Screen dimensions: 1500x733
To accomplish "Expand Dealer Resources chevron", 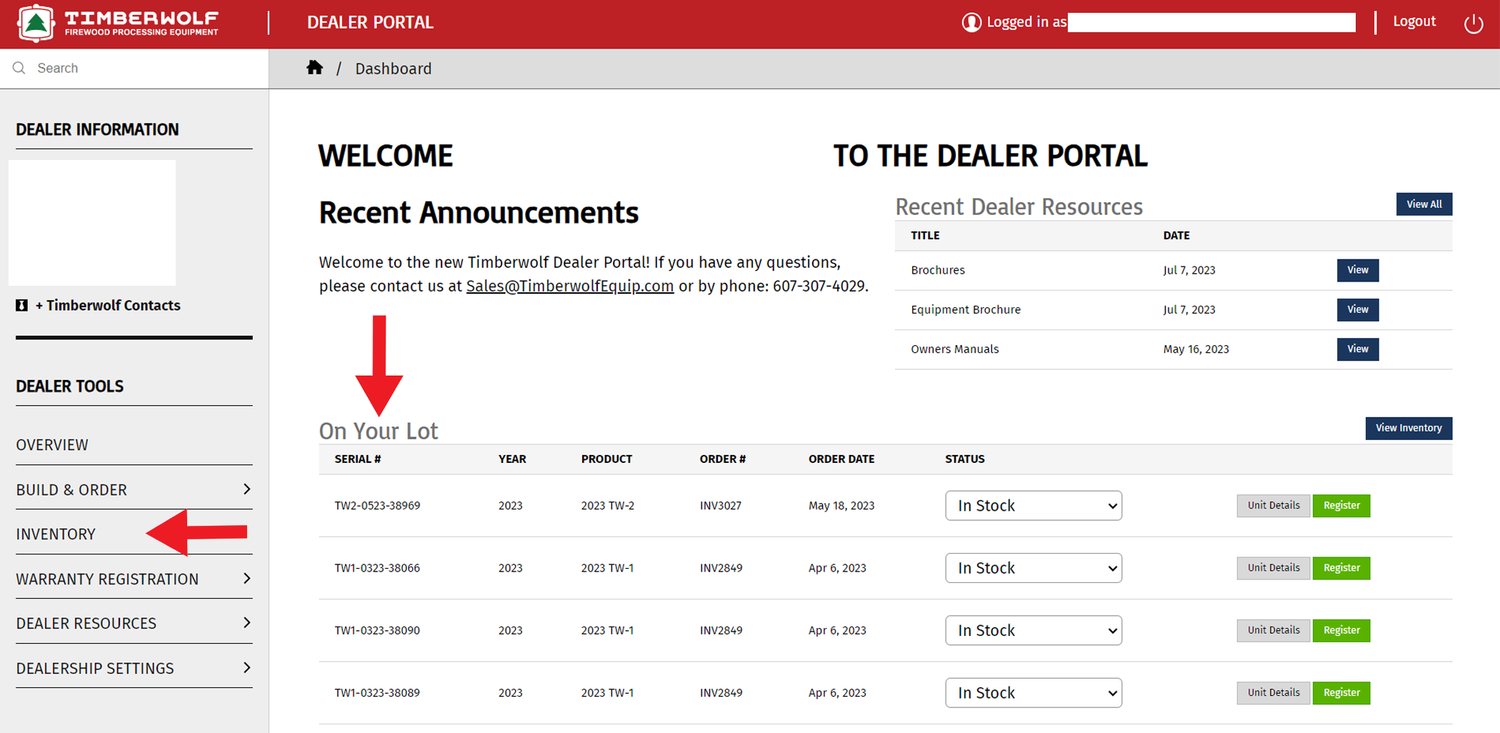I will pyautogui.click(x=246, y=622).
